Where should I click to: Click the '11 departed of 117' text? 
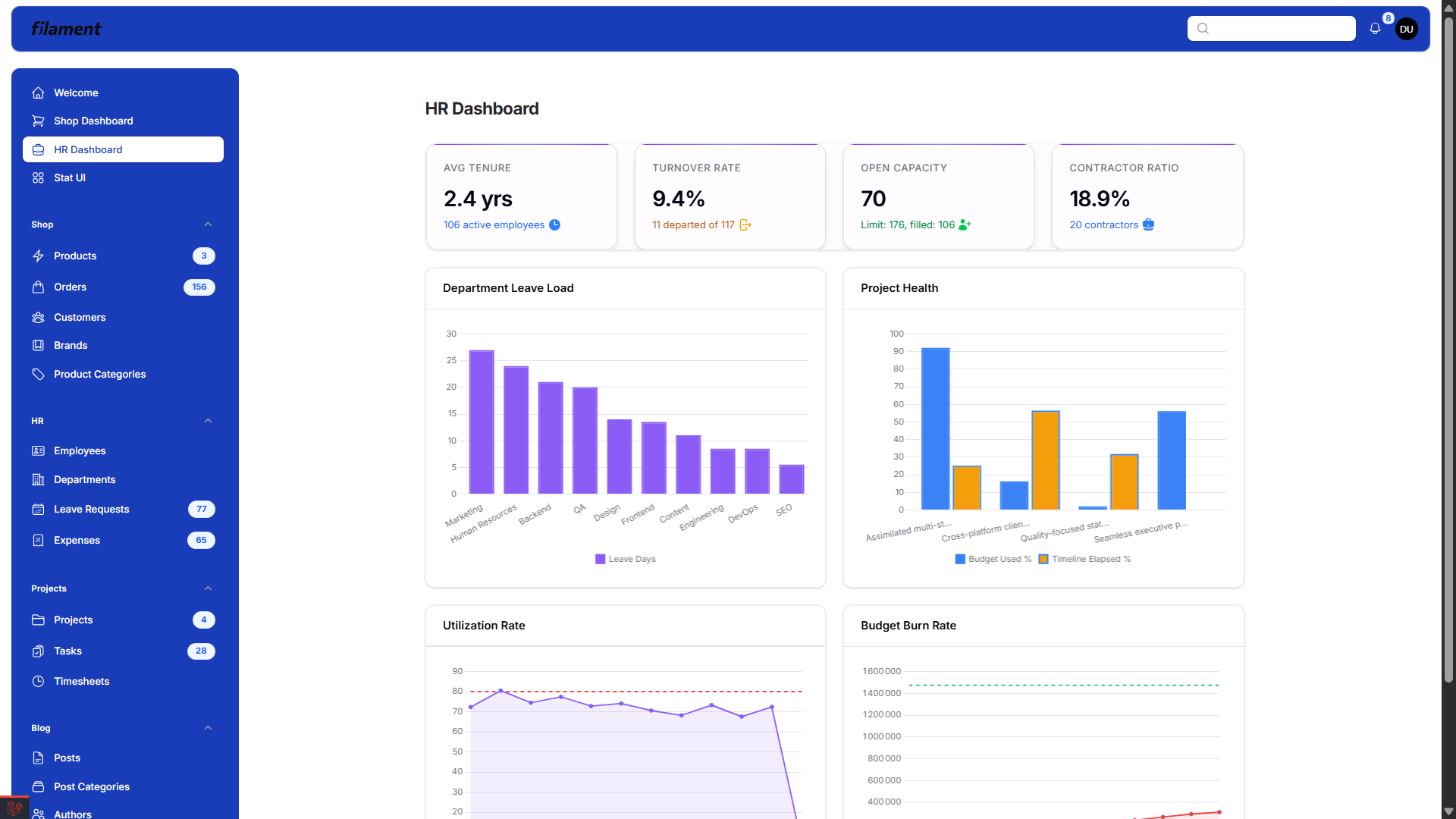(x=693, y=224)
